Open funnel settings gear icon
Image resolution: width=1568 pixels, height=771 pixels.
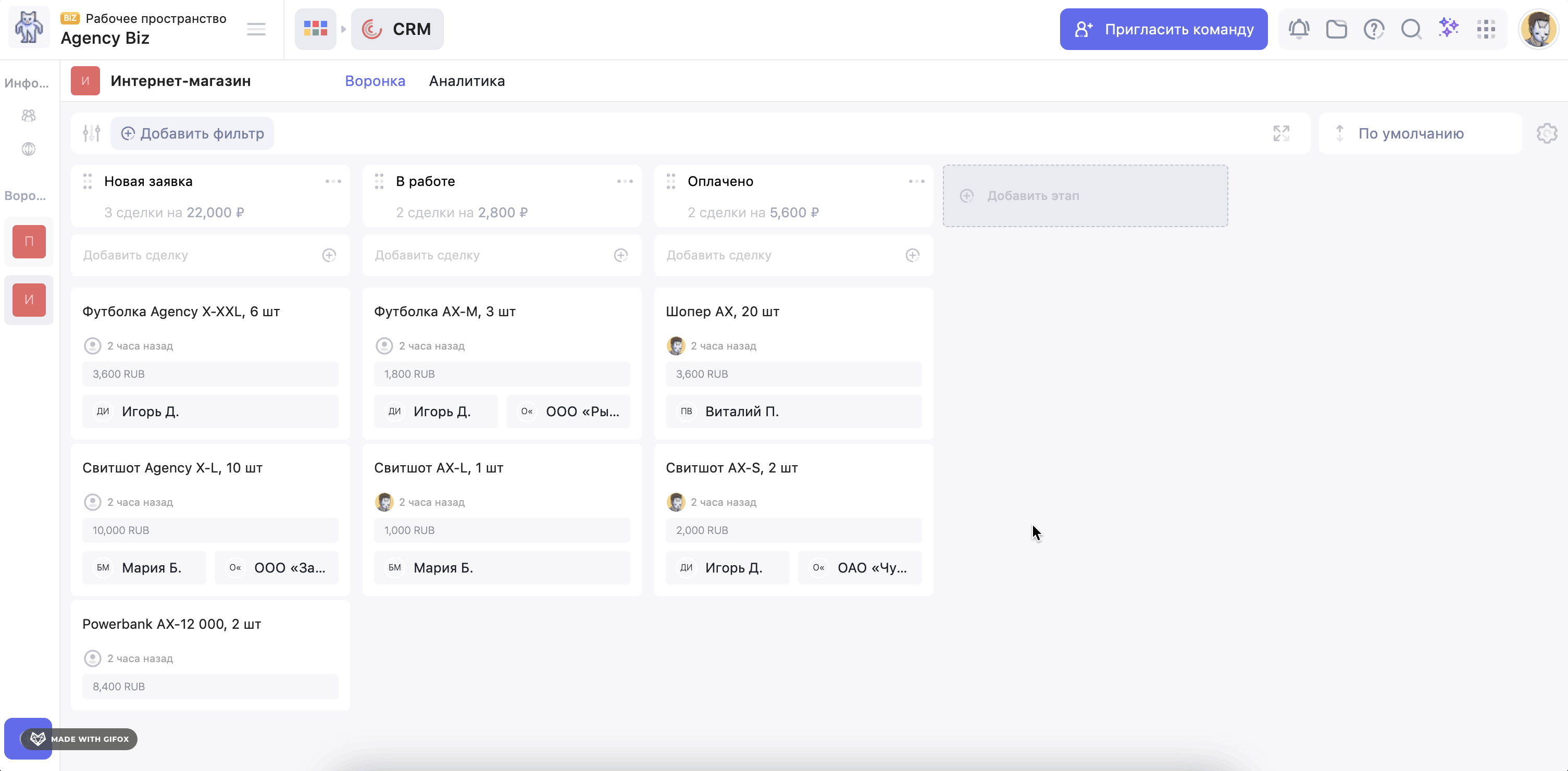tap(1546, 133)
